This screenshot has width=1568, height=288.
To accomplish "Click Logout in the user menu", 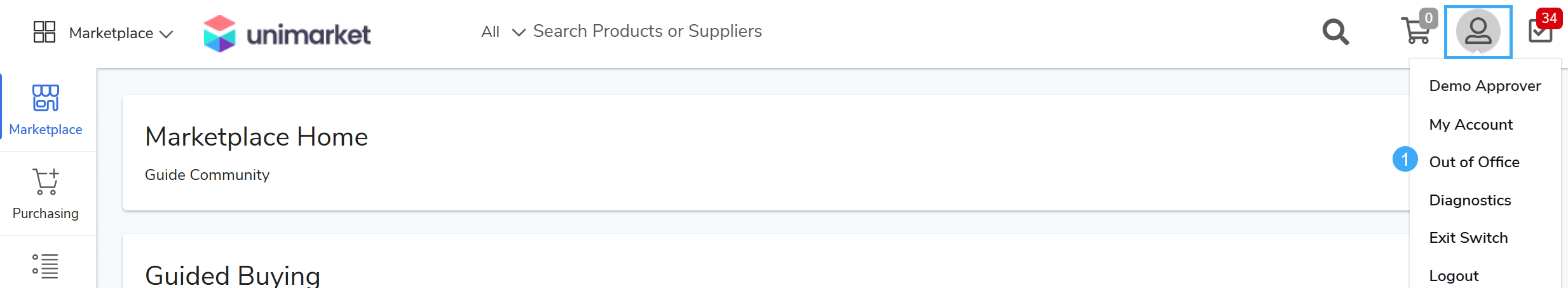I will [x=1454, y=276].
